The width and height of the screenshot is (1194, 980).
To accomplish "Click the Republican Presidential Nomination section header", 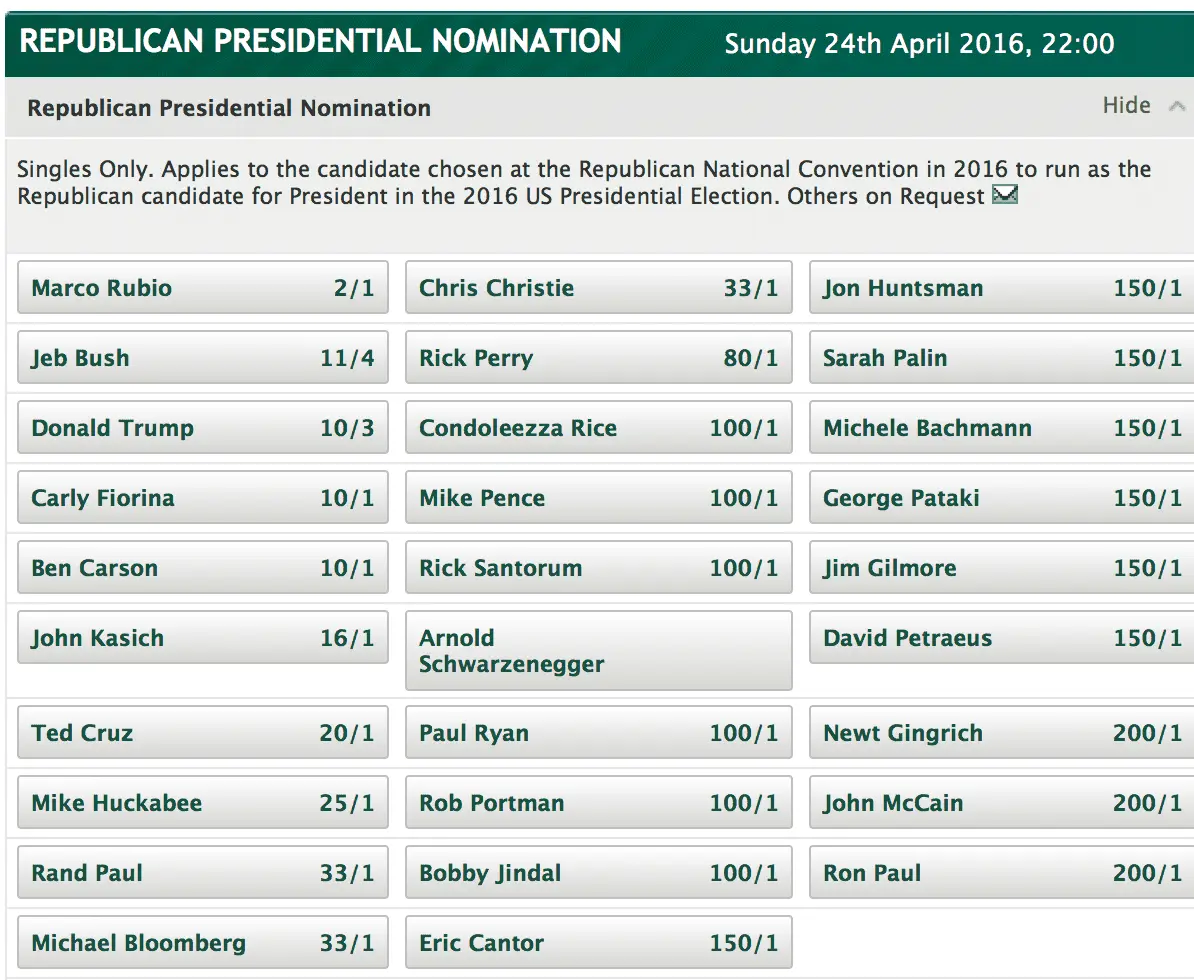I will tap(229, 108).
